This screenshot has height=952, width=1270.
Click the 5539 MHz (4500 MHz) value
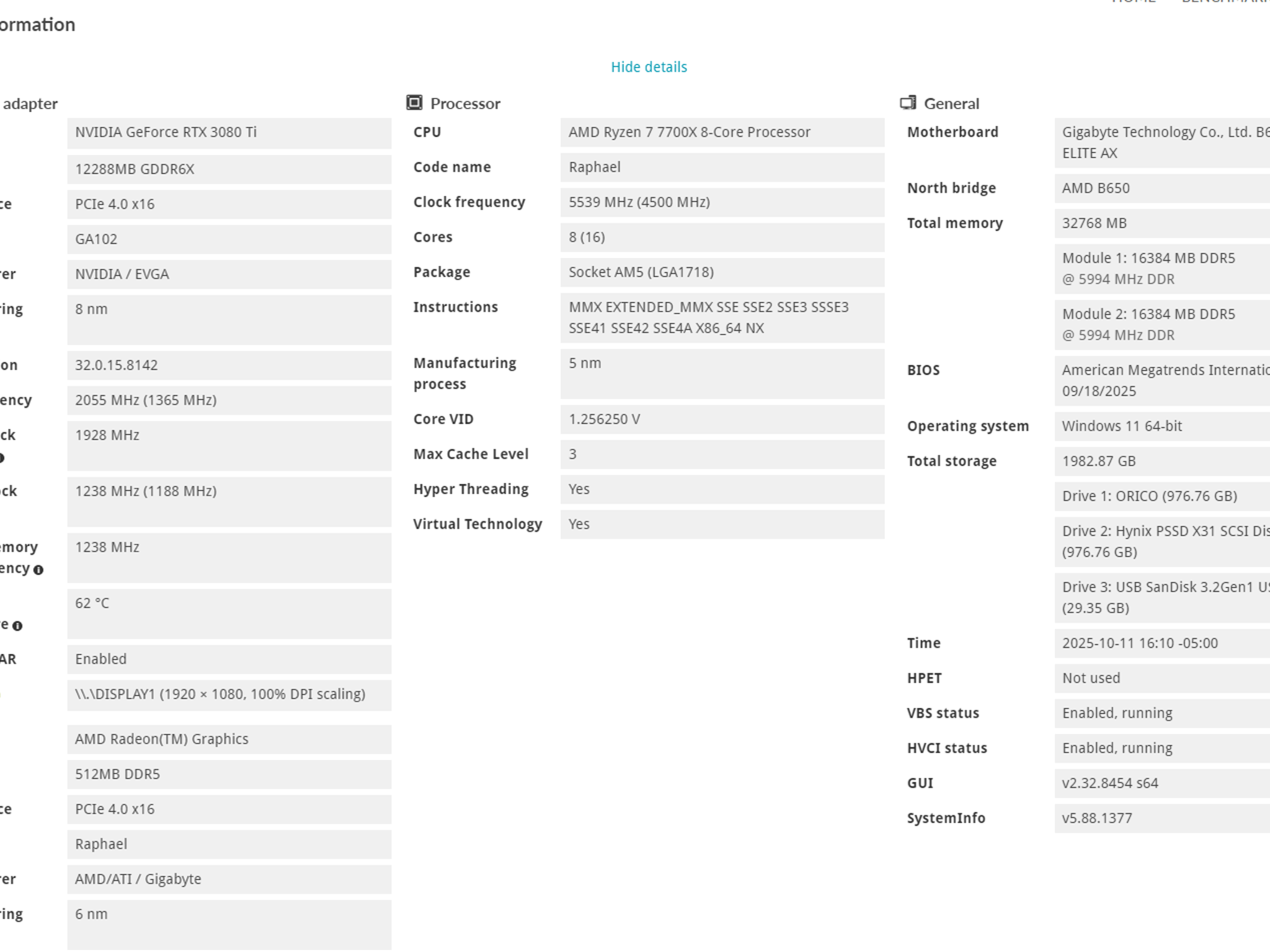pos(722,203)
